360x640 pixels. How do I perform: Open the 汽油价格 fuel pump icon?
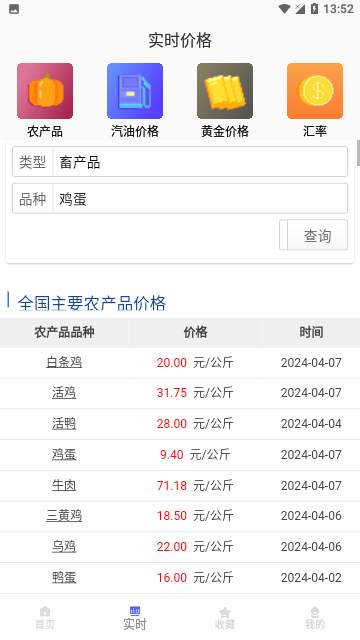[135, 91]
